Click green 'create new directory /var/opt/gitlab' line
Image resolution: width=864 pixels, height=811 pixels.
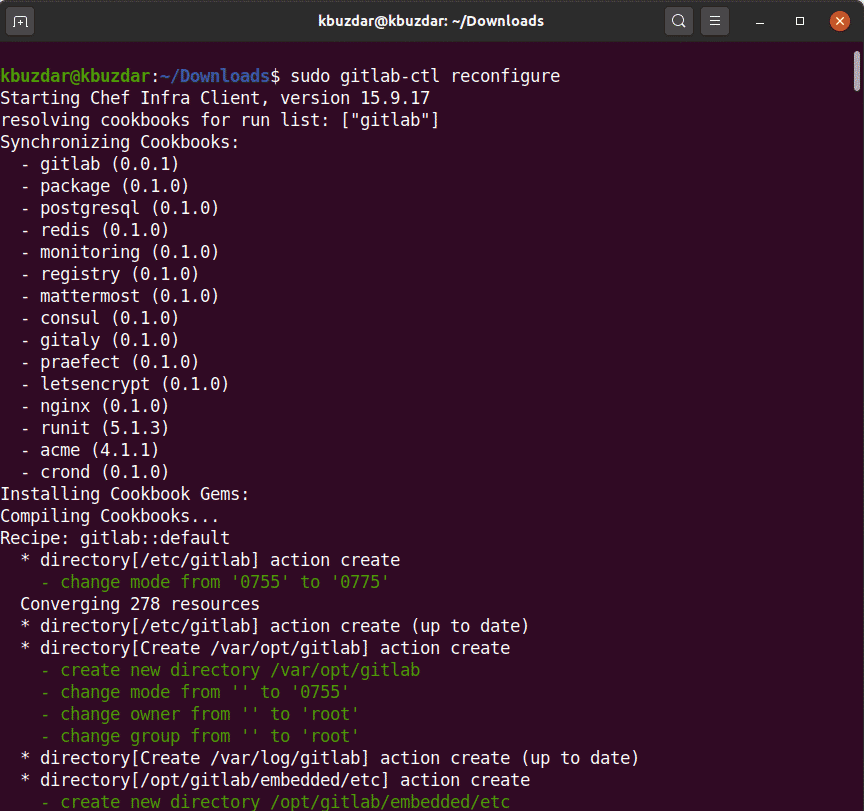point(240,670)
